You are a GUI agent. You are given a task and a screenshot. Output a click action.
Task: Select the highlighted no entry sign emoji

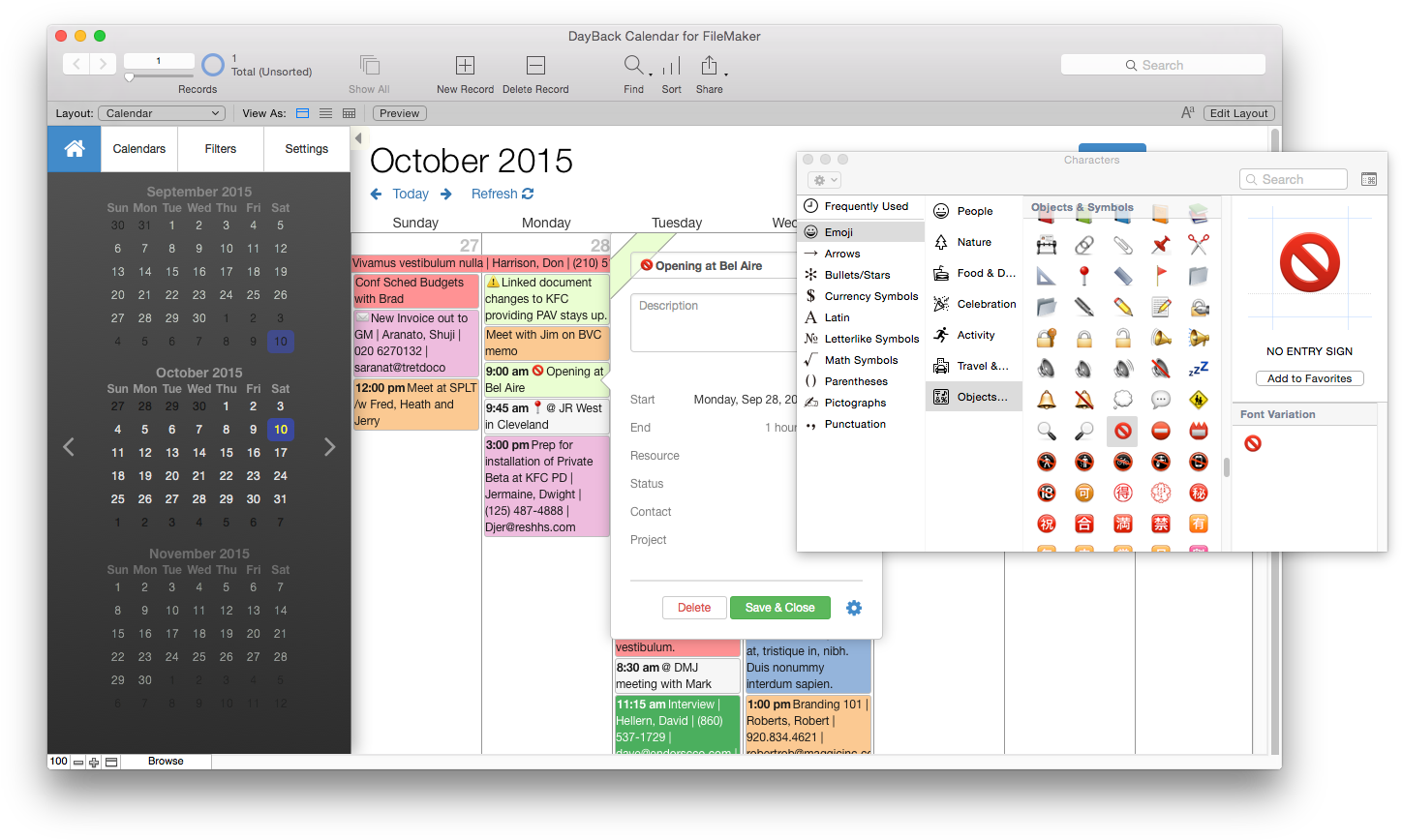(1122, 431)
